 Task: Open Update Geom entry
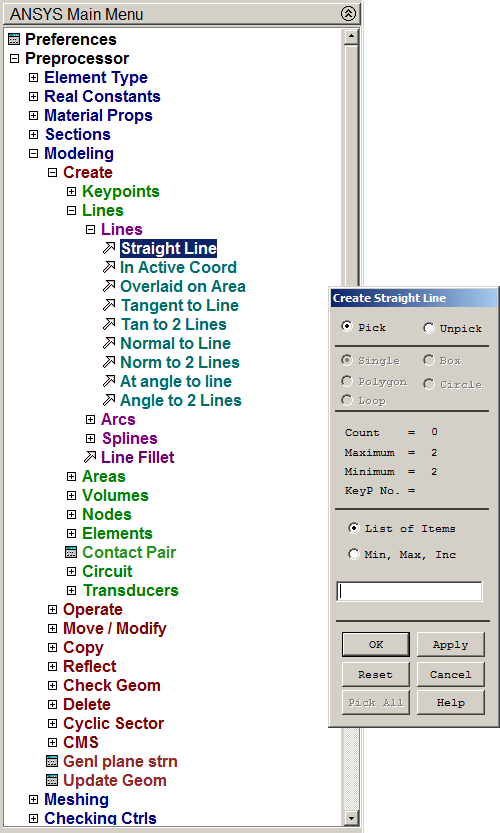[115, 780]
